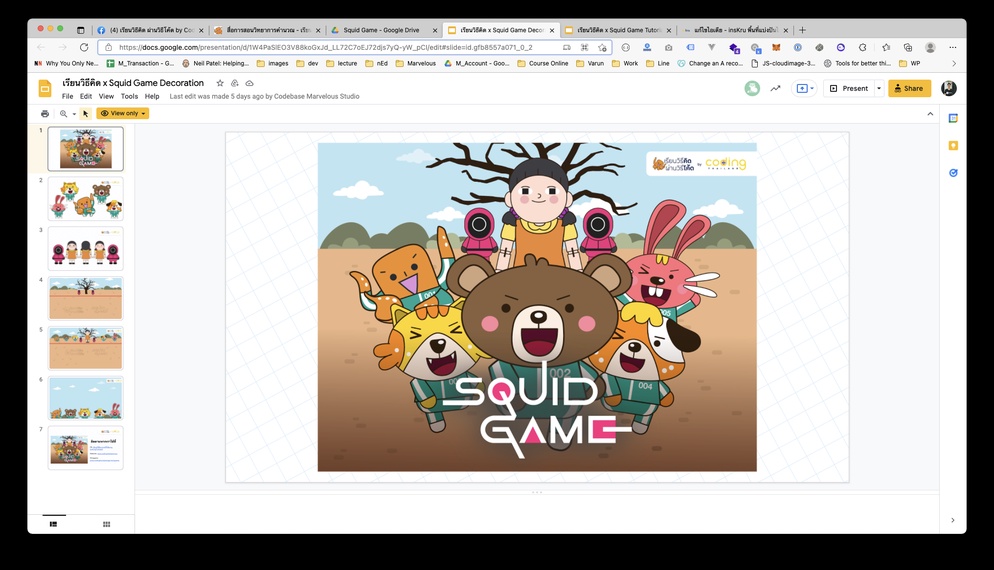This screenshot has height=570, width=994.
Task: Open browser profile icon in toolbar
Action: coord(930,48)
